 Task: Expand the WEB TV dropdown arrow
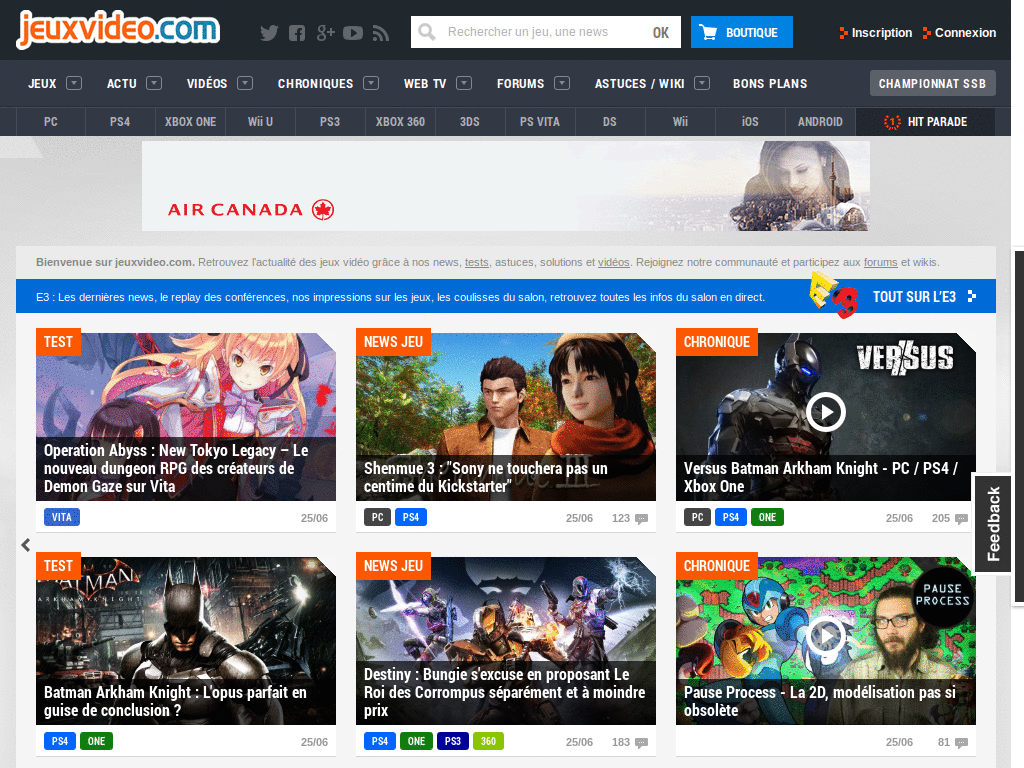(x=464, y=83)
